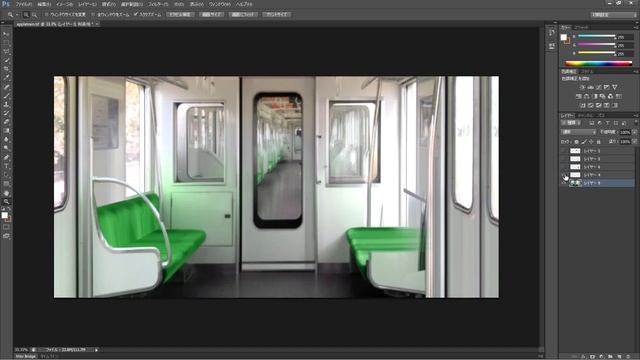
Task: Select the Clone Stamp tool
Action: click(x=6, y=104)
